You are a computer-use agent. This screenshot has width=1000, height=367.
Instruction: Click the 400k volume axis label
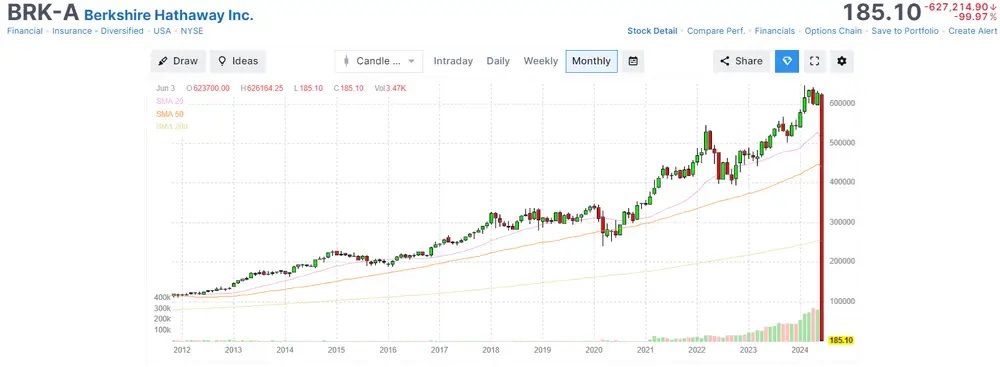[x=161, y=297]
